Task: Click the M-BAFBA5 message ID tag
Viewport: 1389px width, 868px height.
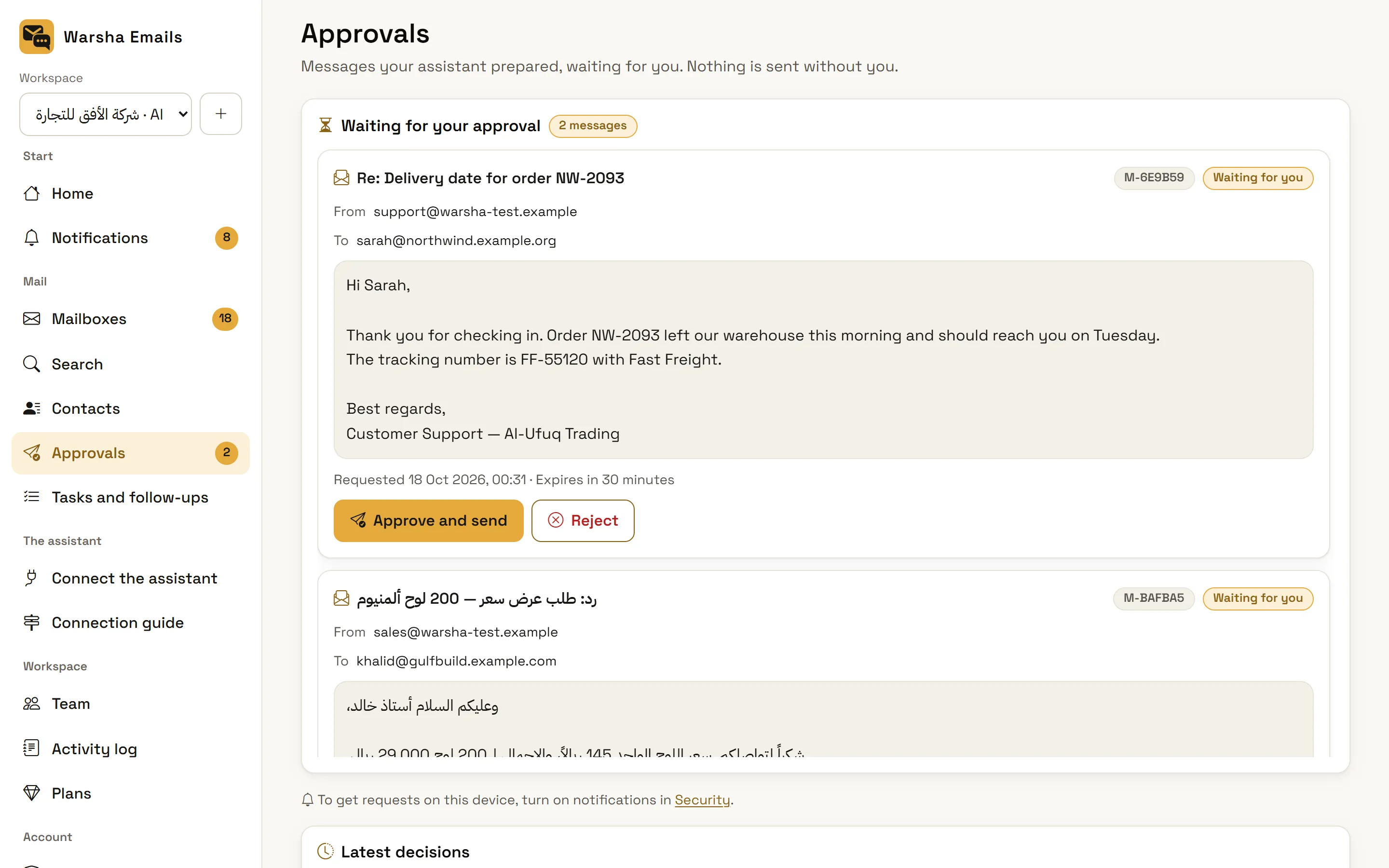Action: [x=1154, y=599]
